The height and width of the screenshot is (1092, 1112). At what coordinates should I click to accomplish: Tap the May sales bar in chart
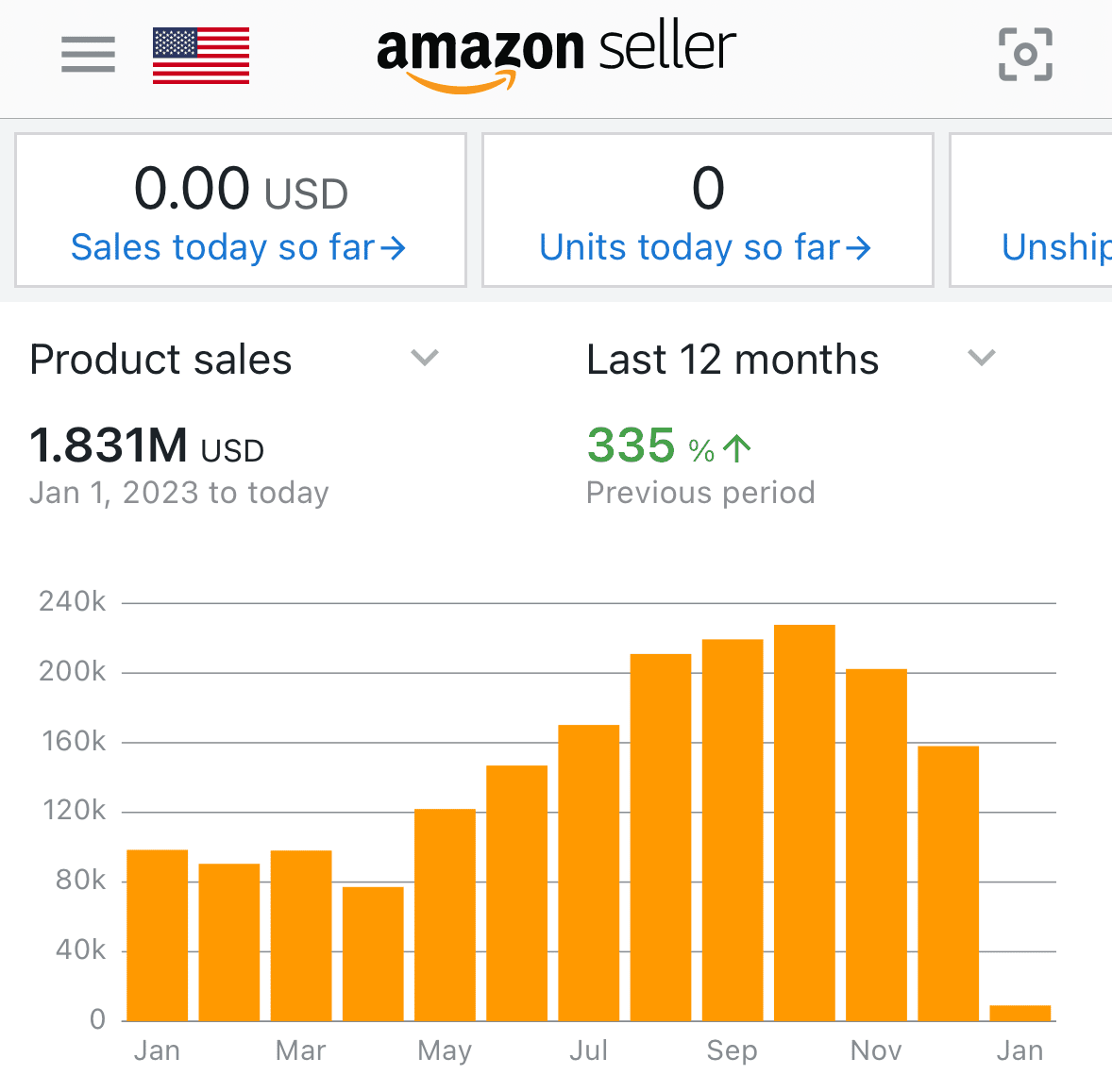pos(445,914)
